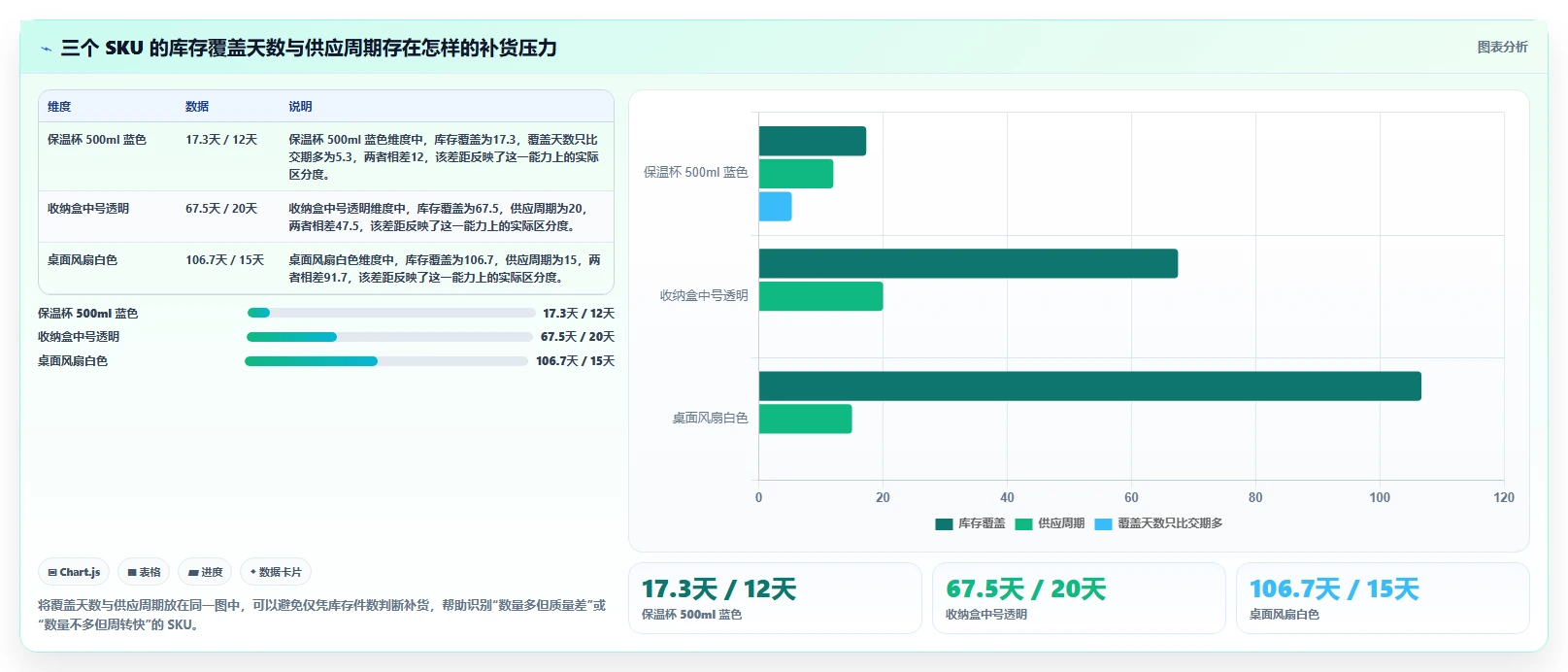Click the 保温杯 500ml 蓝色 progress bar
The height and width of the screenshot is (672, 1568).
(x=391, y=313)
